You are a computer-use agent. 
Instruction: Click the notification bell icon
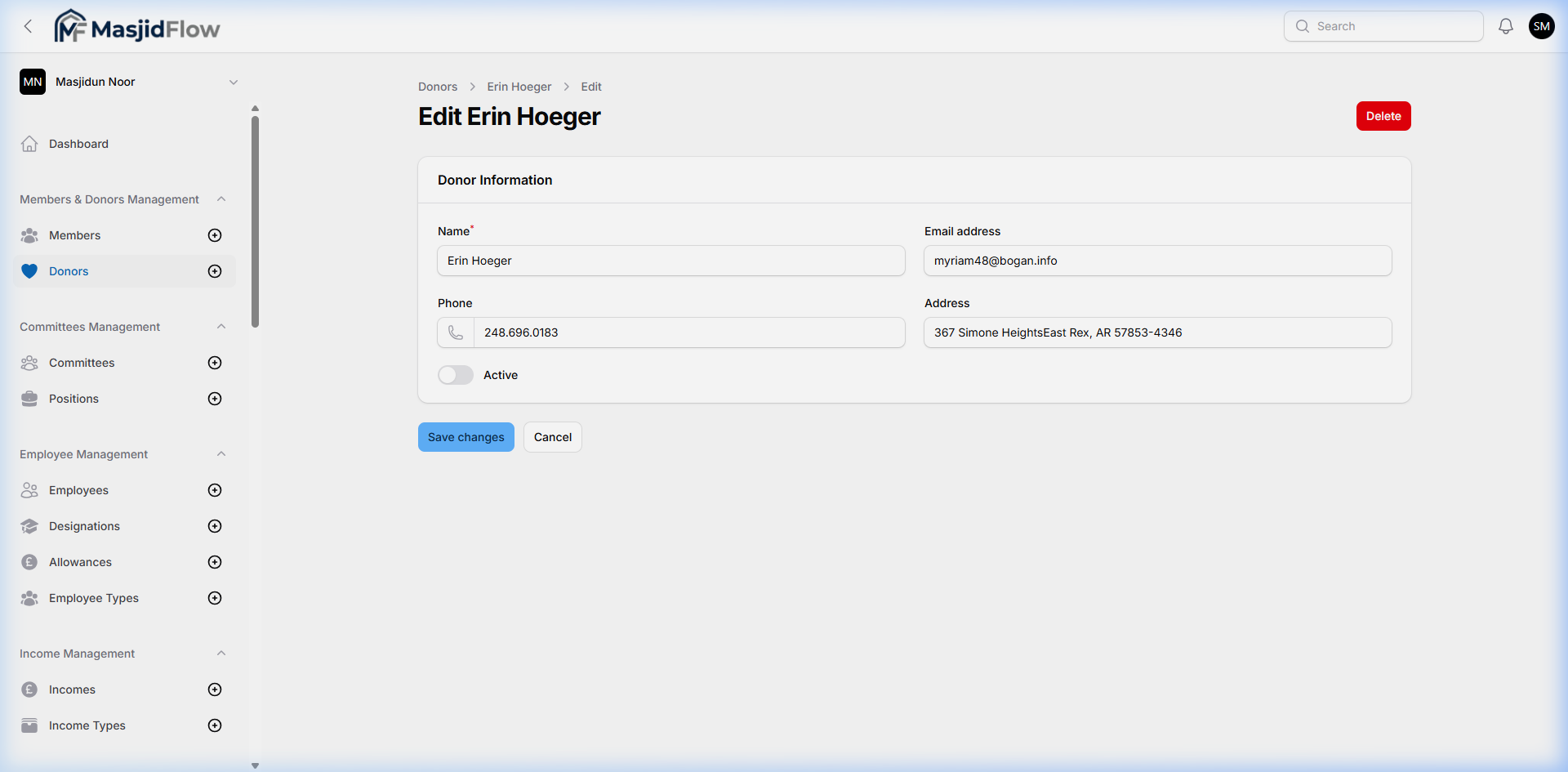click(x=1505, y=25)
